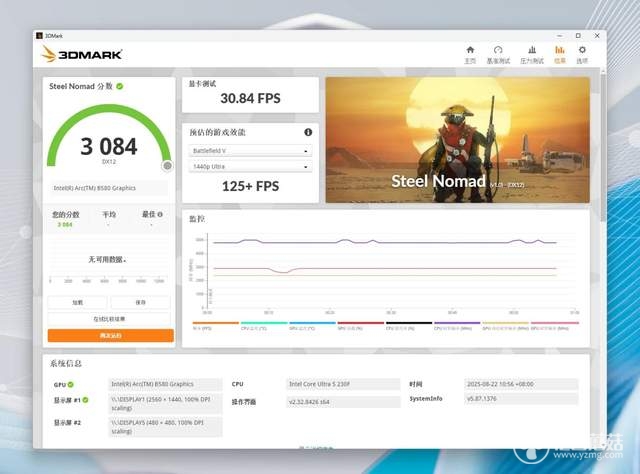Switch to the orange Results tab

point(560,54)
